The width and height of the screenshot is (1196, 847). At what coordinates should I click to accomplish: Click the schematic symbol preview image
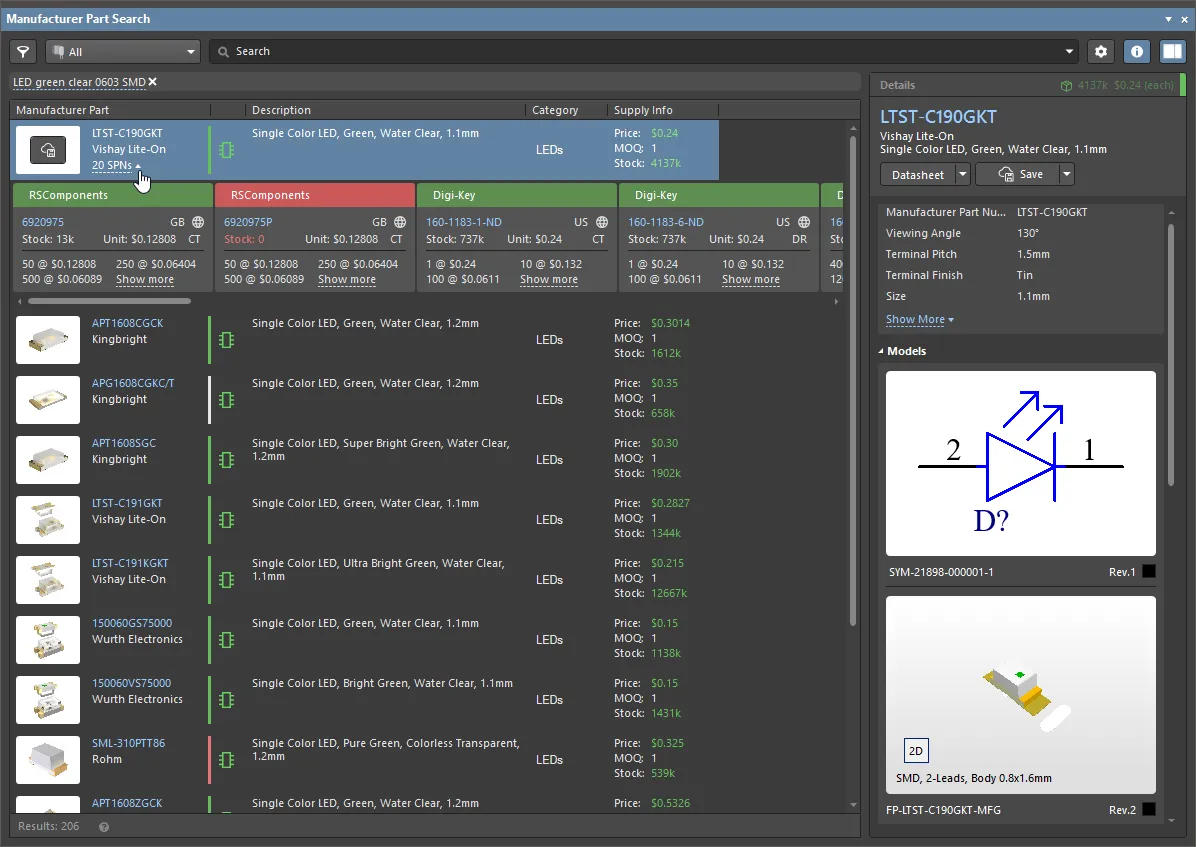click(1021, 463)
